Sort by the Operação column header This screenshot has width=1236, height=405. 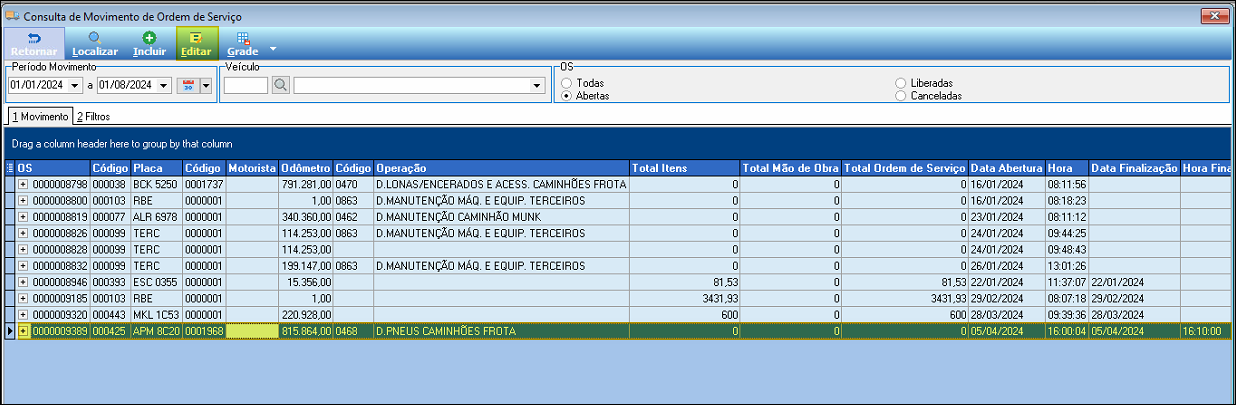pos(501,168)
